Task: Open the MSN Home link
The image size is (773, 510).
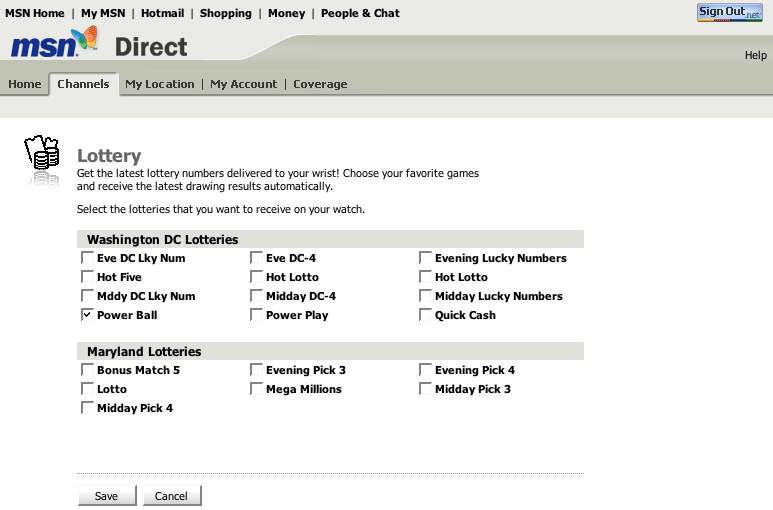Action: tap(35, 13)
